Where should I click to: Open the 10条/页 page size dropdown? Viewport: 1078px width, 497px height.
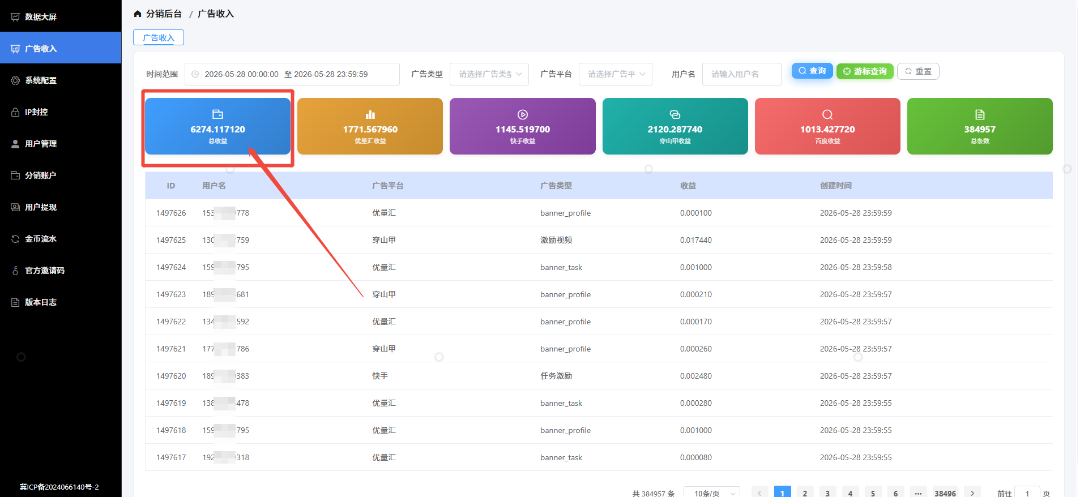coord(712,494)
